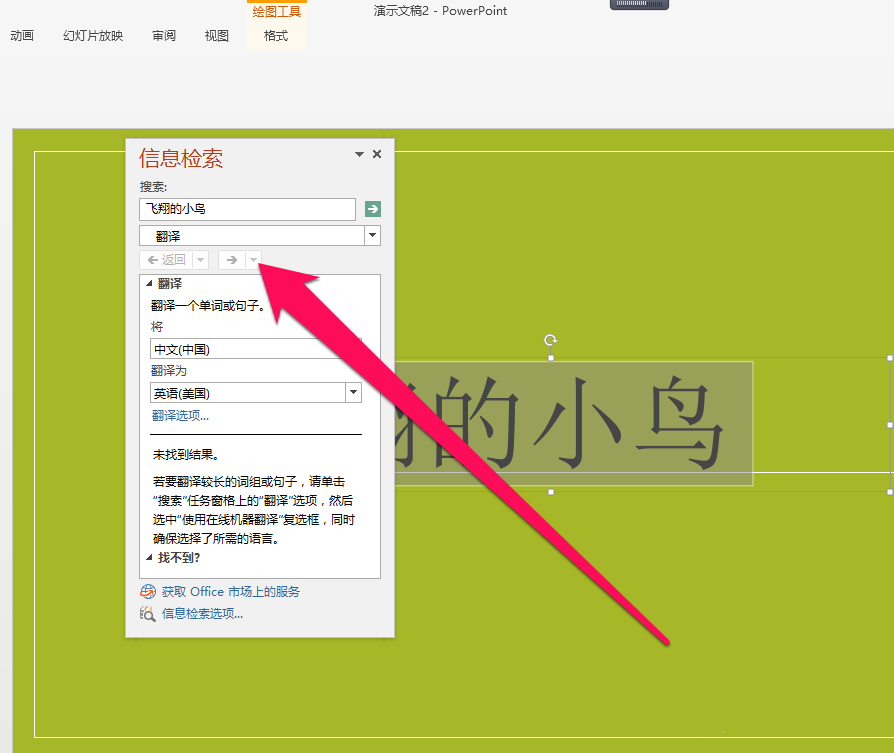
Task: Switch to the 审阅 ribbon tab
Action: coord(163,35)
